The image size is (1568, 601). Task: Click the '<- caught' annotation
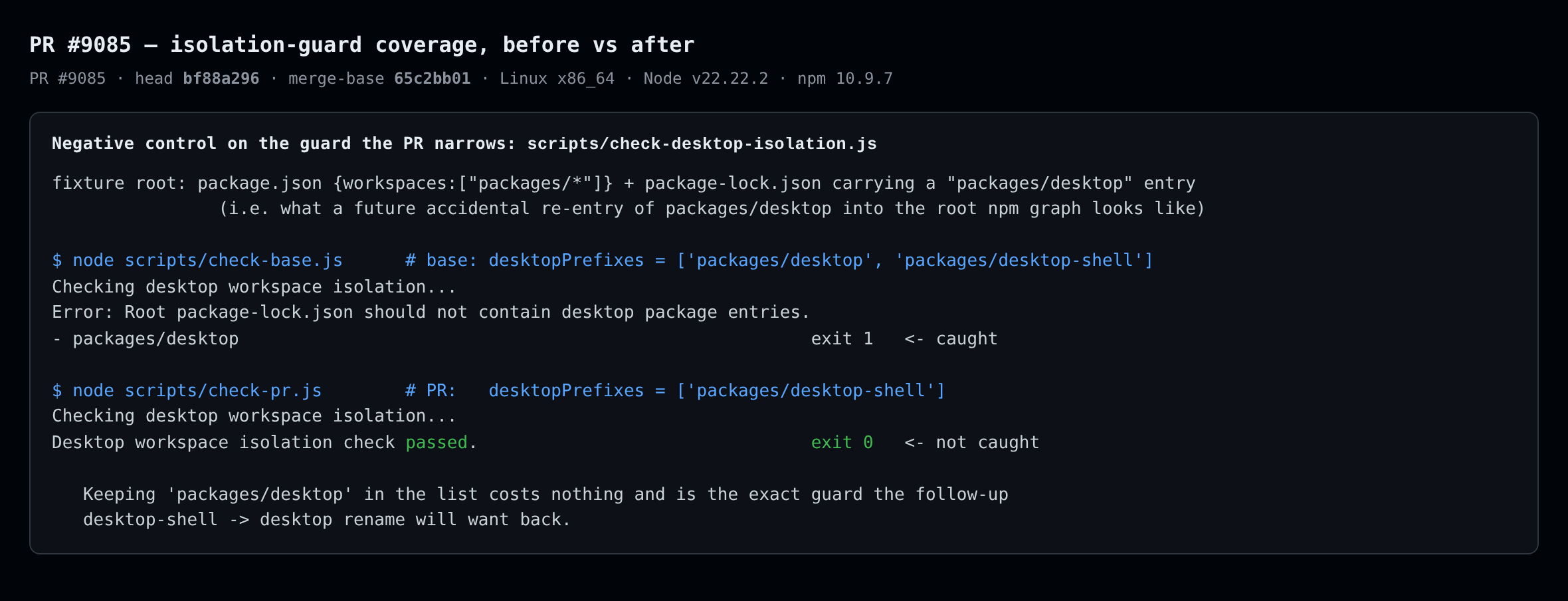pos(951,338)
